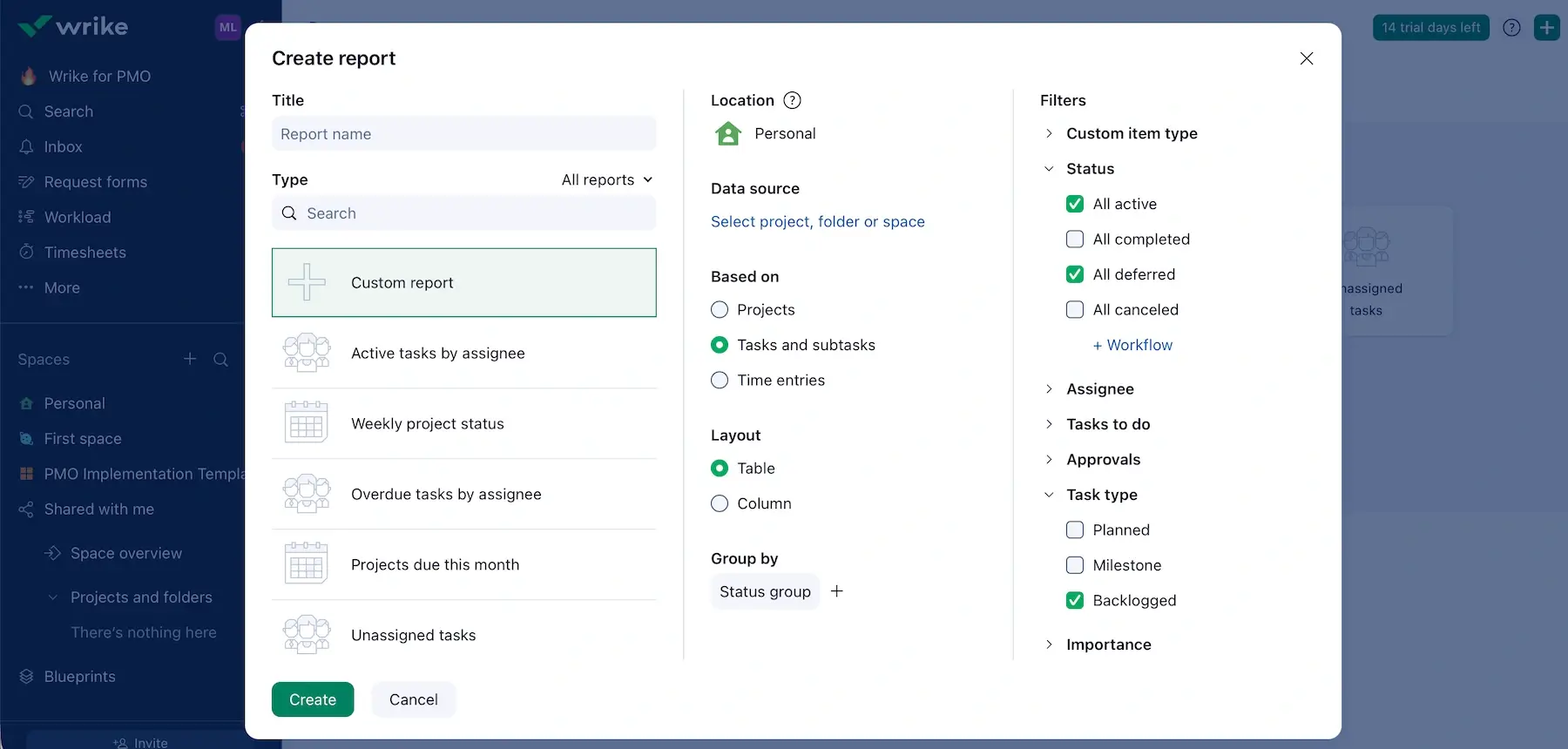Image resolution: width=1568 pixels, height=749 pixels.
Task: Click the Shared with me icon
Action: (x=26, y=509)
